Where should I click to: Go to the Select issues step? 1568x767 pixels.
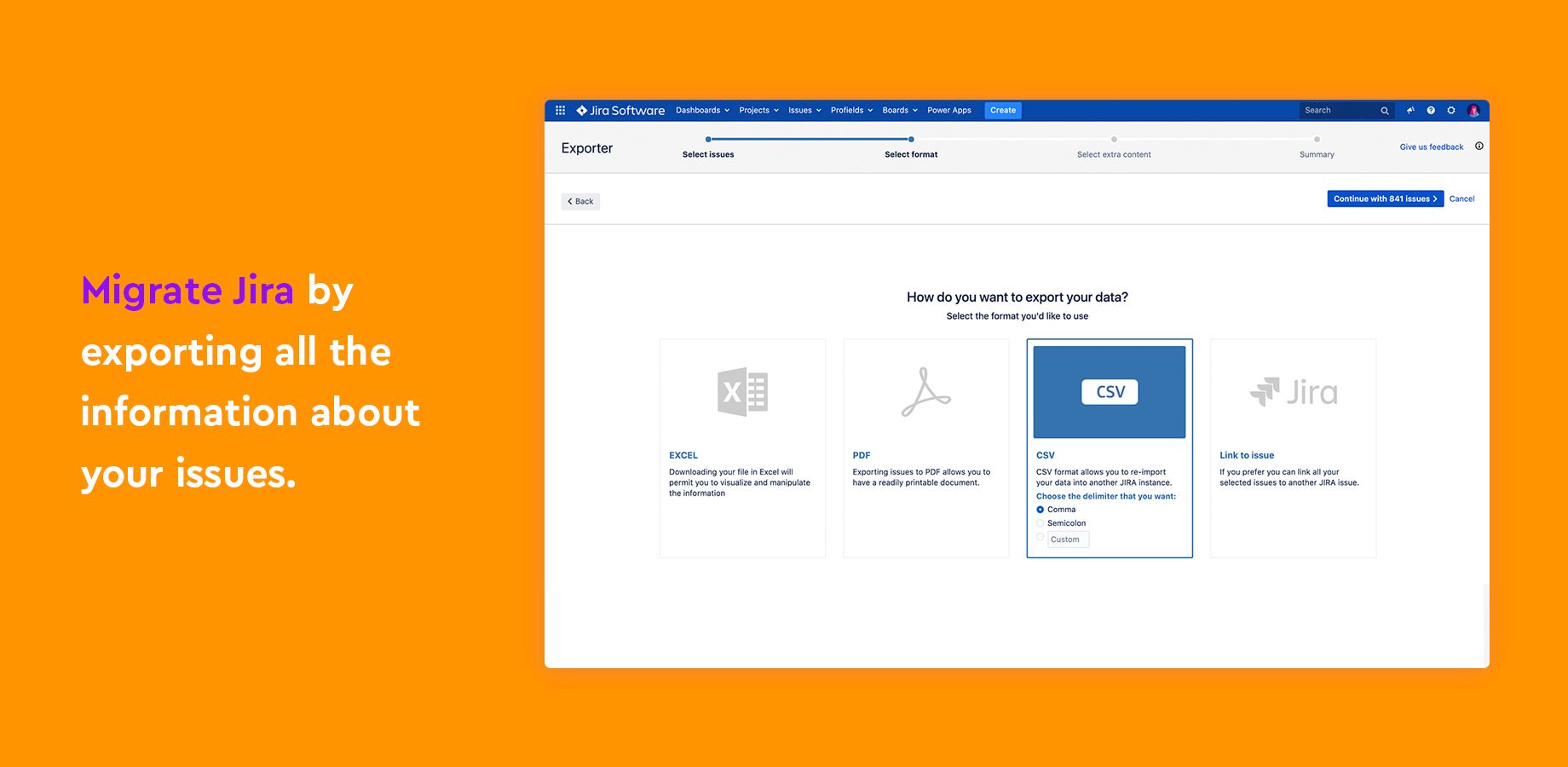coord(708,154)
